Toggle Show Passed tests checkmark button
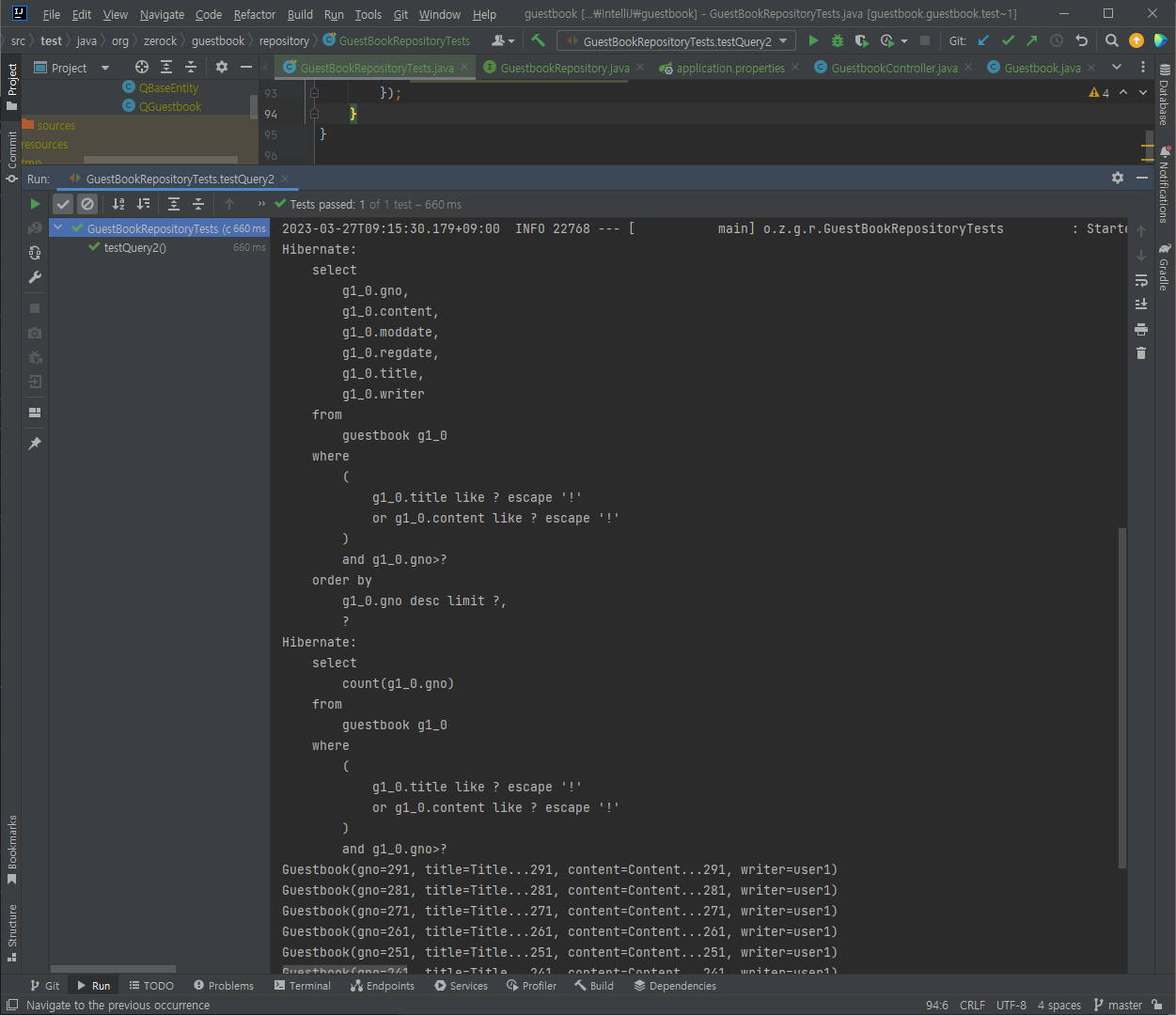Screen dimensions: 1176x1015 click(63, 204)
